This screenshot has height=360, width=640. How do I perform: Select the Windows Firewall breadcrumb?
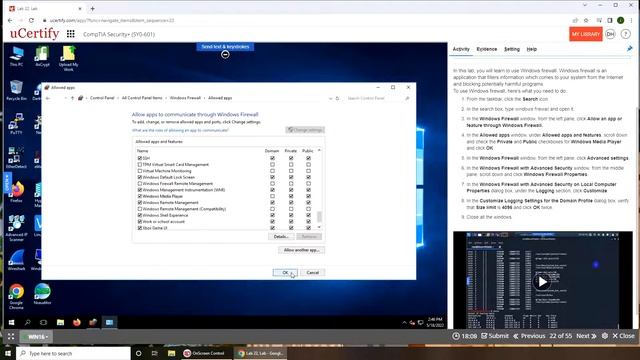pyautogui.click(x=185, y=98)
